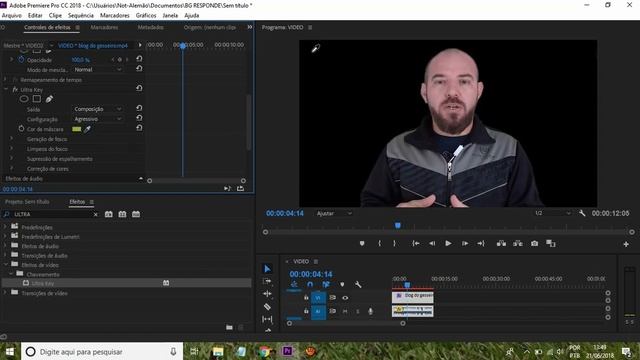640x360 pixels.
Task: Select the Ultra Key ellipse mask tool
Action: click(24, 99)
